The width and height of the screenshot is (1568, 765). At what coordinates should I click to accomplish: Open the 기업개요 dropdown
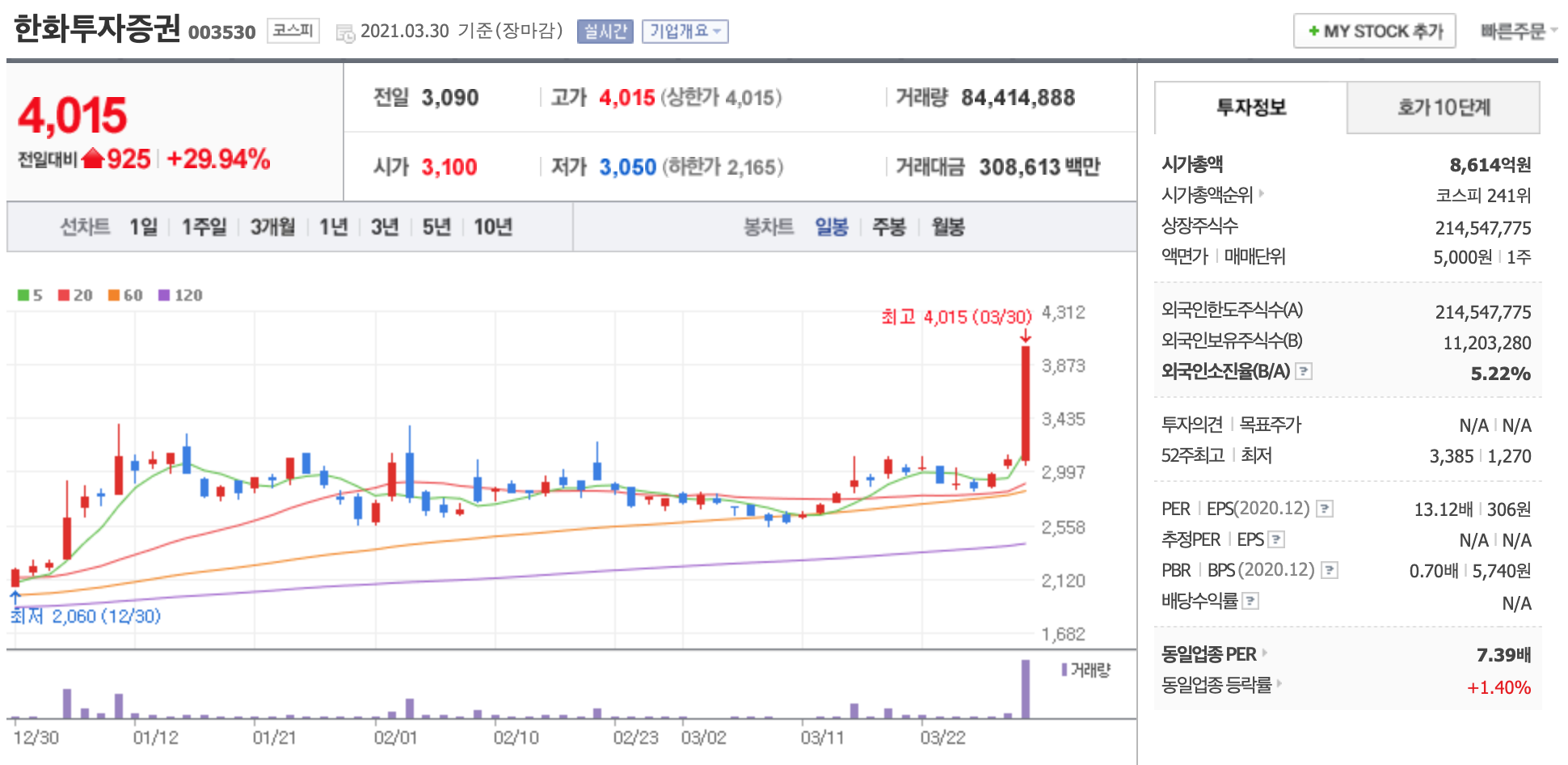(685, 32)
